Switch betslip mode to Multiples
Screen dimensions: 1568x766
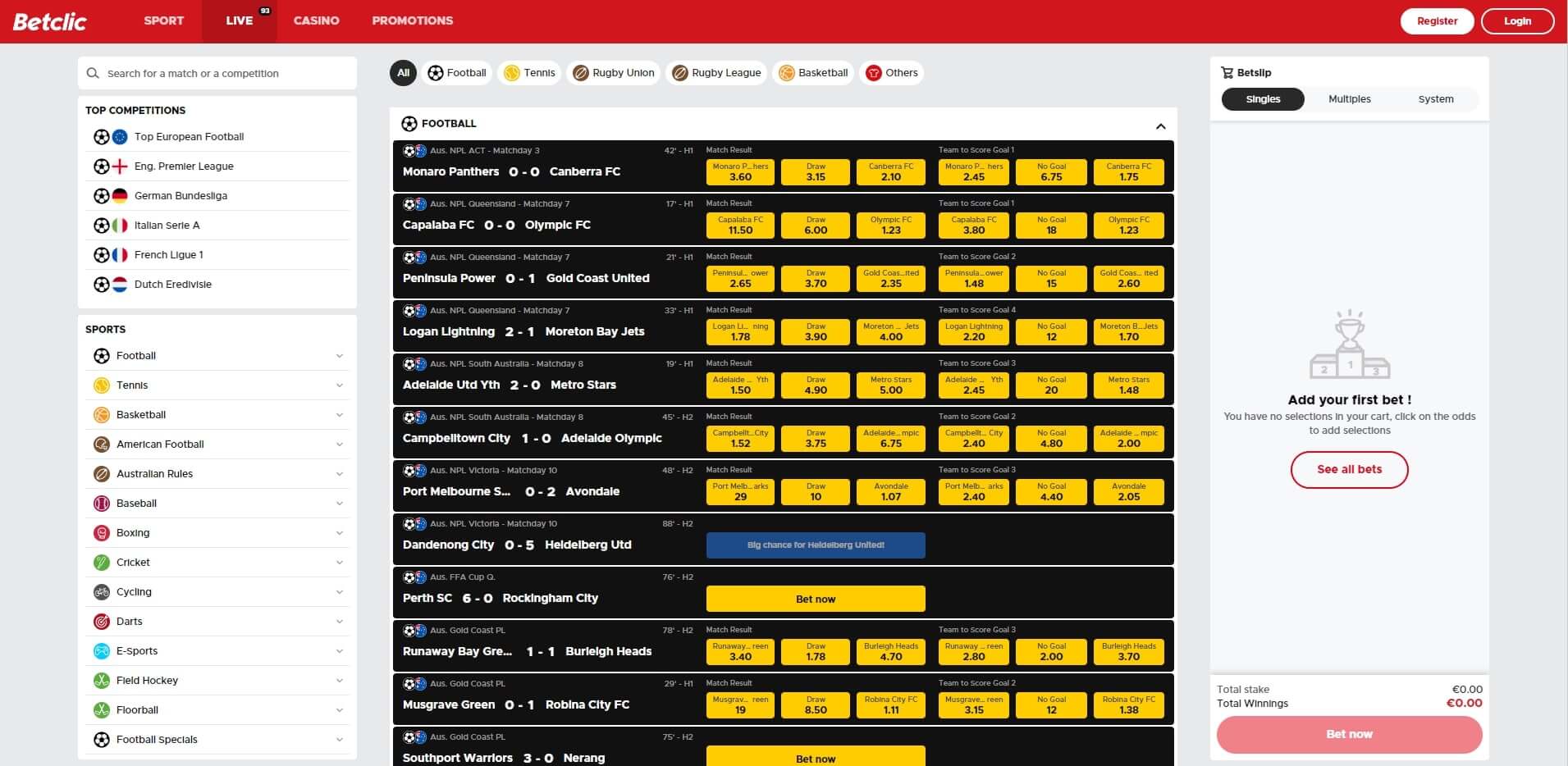click(1349, 98)
